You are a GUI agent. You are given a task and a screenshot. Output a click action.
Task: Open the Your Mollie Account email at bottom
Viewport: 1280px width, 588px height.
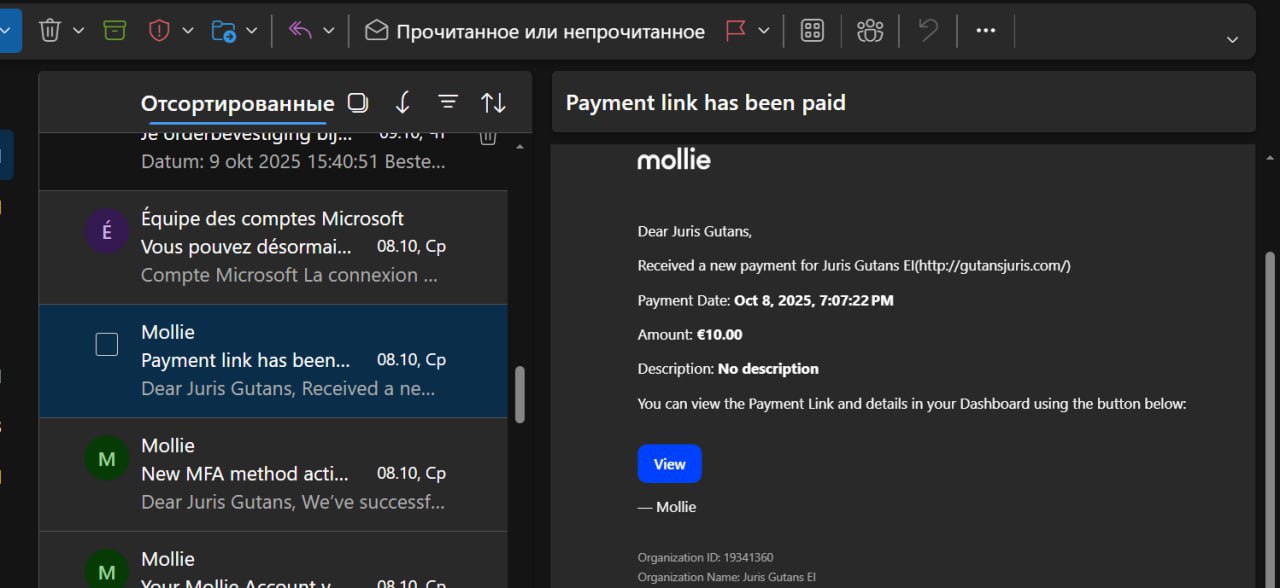click(x=273, y=560)
